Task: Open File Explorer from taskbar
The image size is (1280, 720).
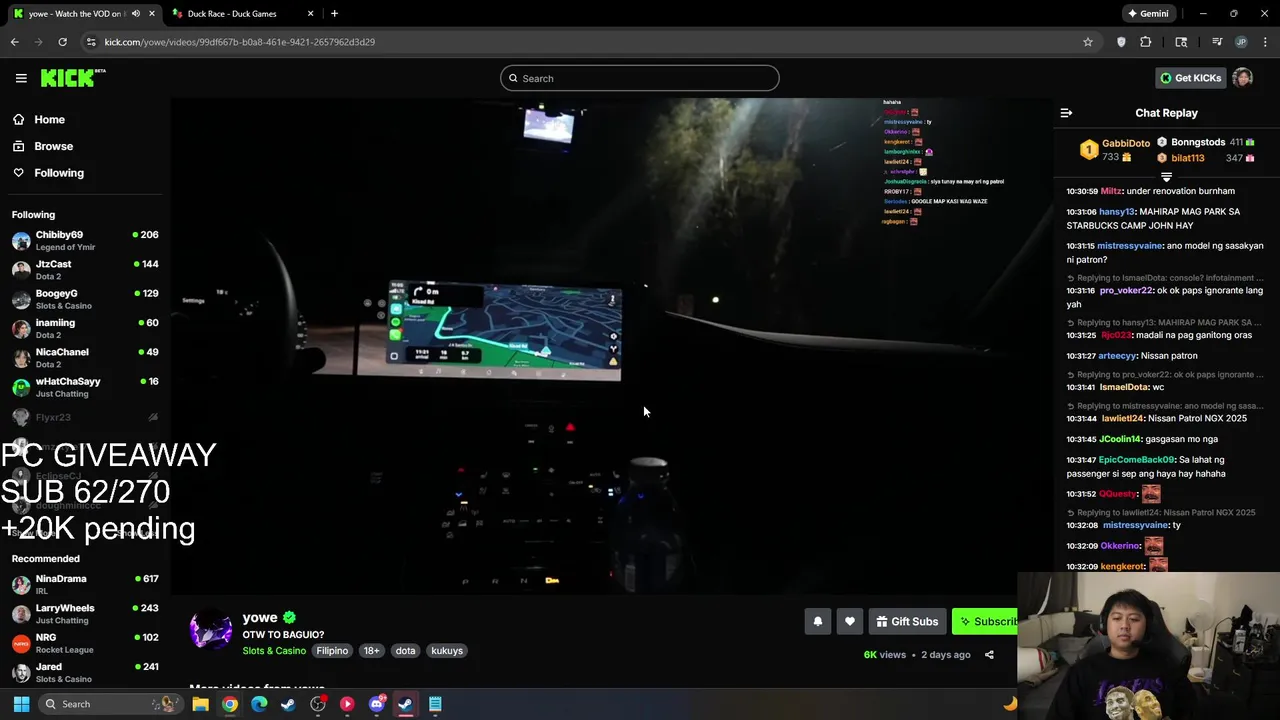Action: point(201,704)
